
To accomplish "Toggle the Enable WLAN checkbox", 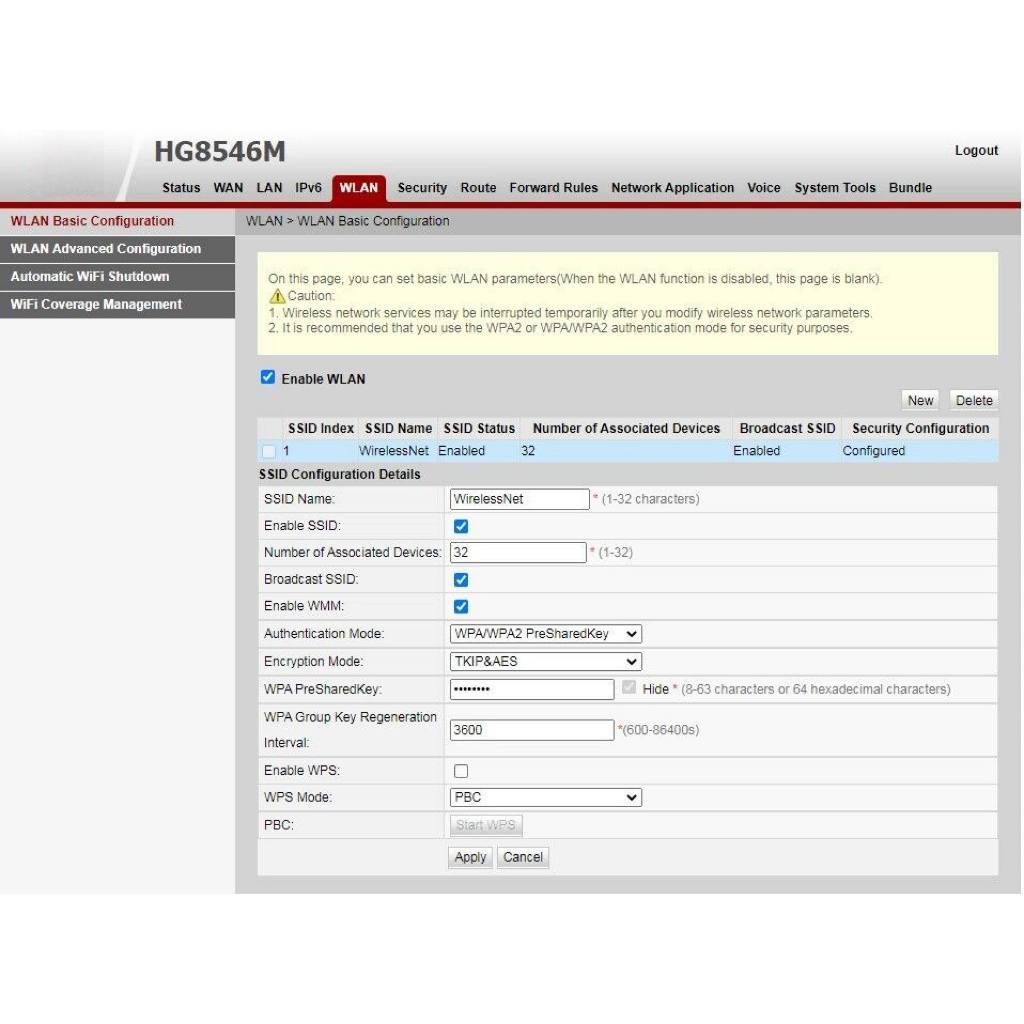I will point(267,378).
